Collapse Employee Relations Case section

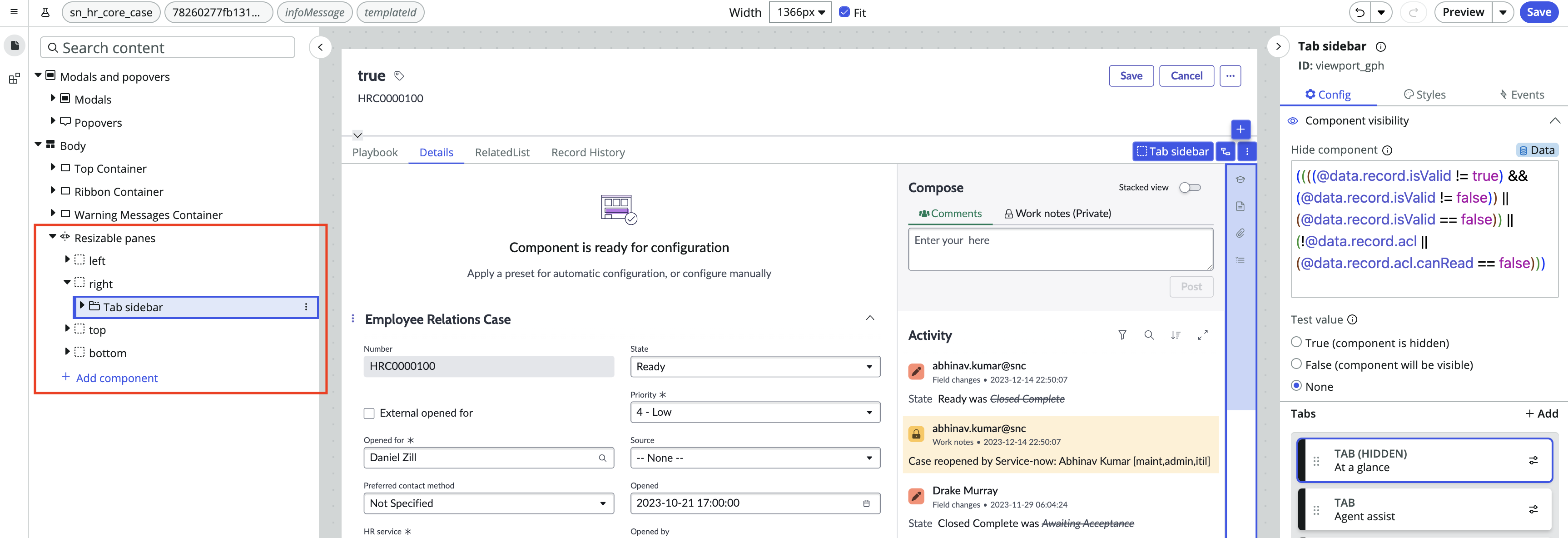pyautogui.click(x=870, y=318)
